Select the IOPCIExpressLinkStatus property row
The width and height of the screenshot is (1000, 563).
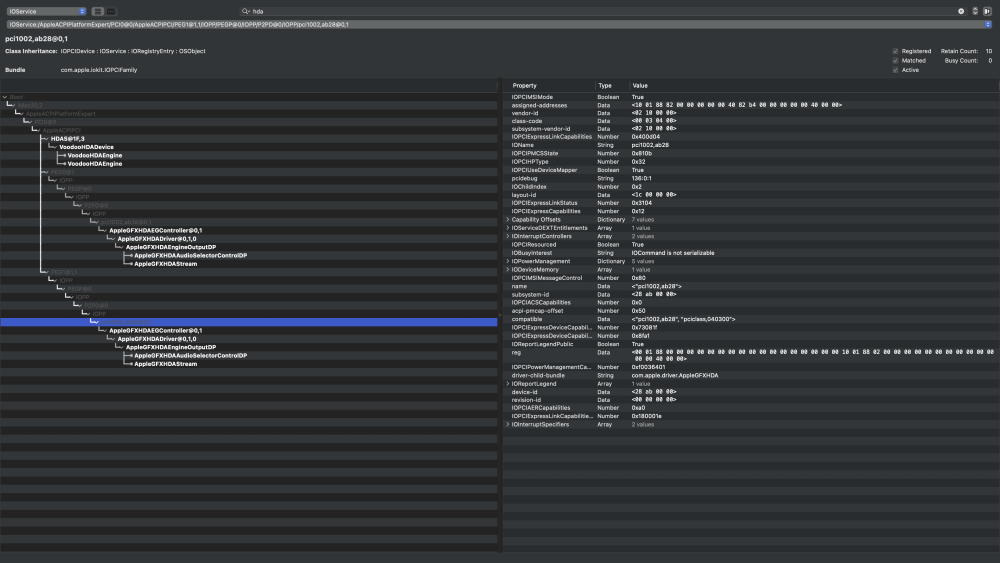coord(751,203)
